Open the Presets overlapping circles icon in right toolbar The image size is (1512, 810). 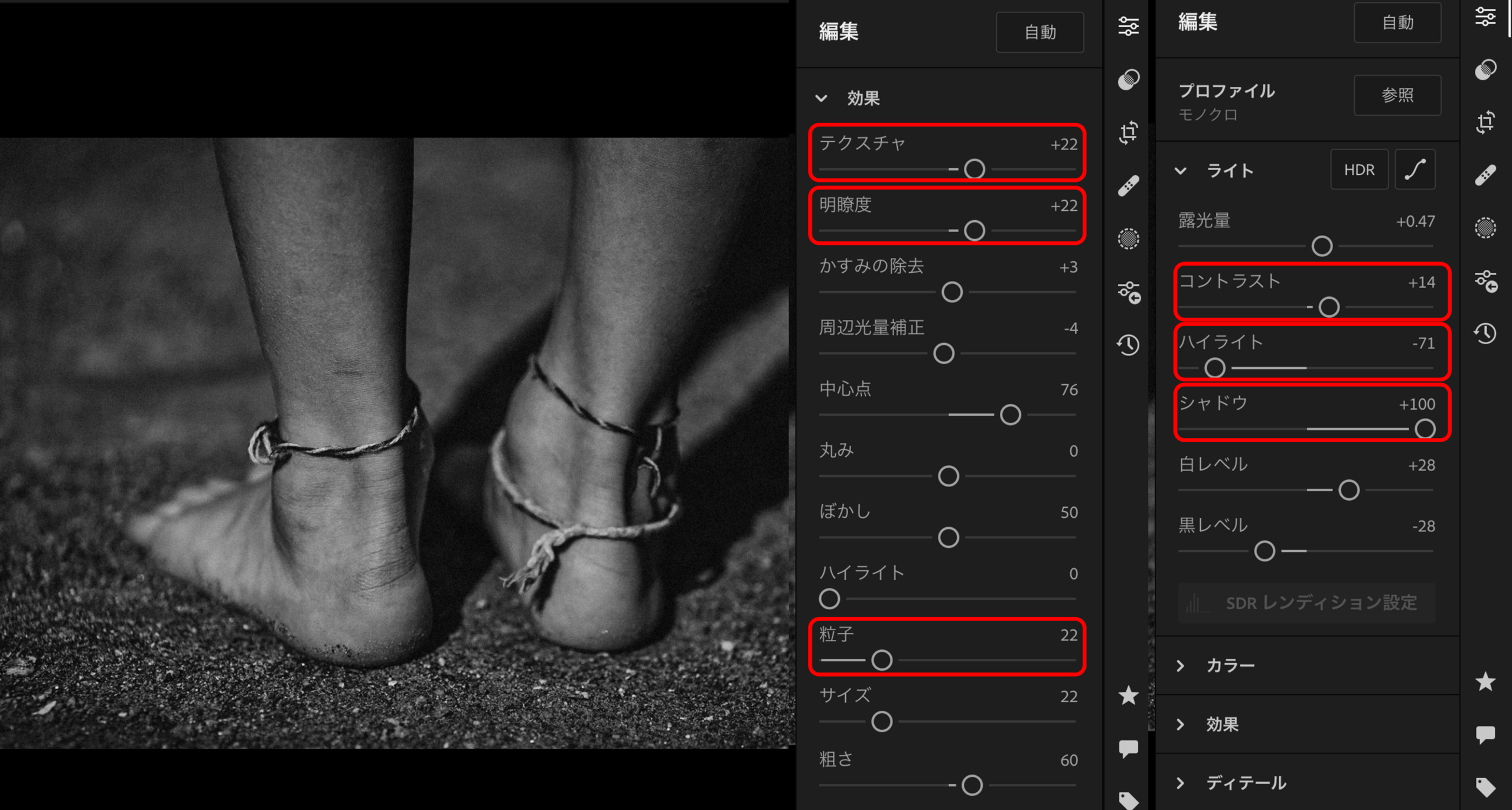coord(1485,70)
